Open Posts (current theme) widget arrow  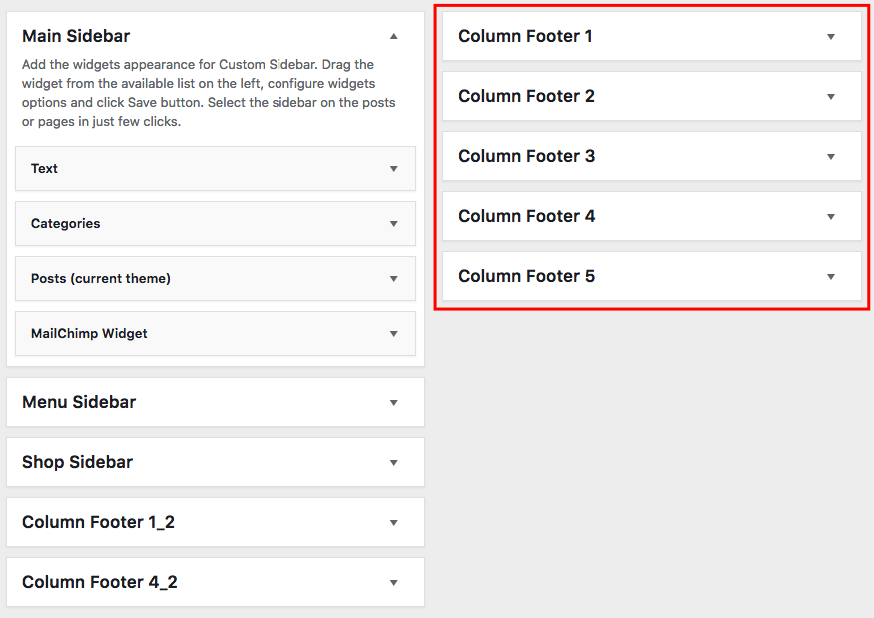pos(394,279)
